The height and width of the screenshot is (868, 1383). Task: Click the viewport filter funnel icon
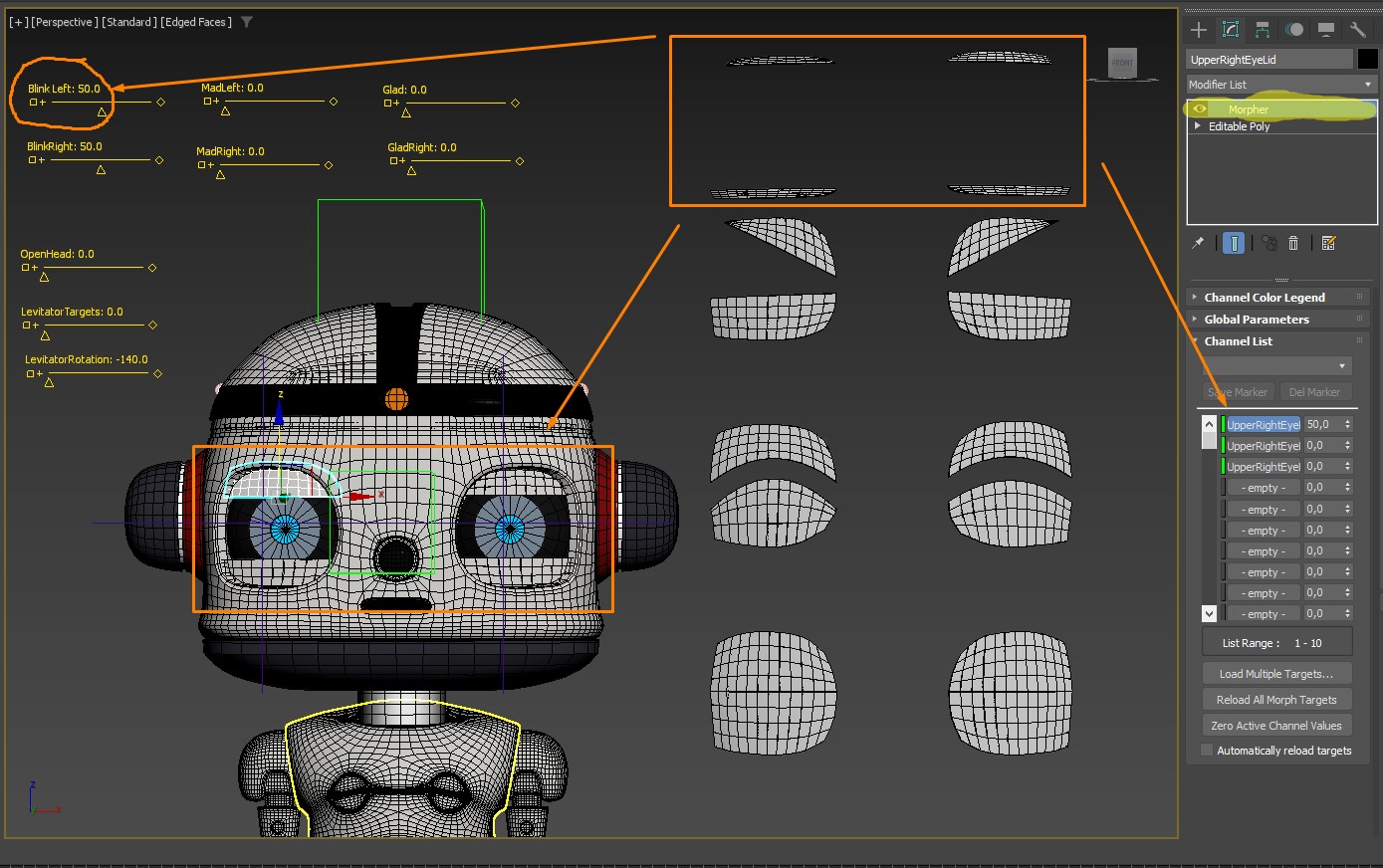coord(247,22)
